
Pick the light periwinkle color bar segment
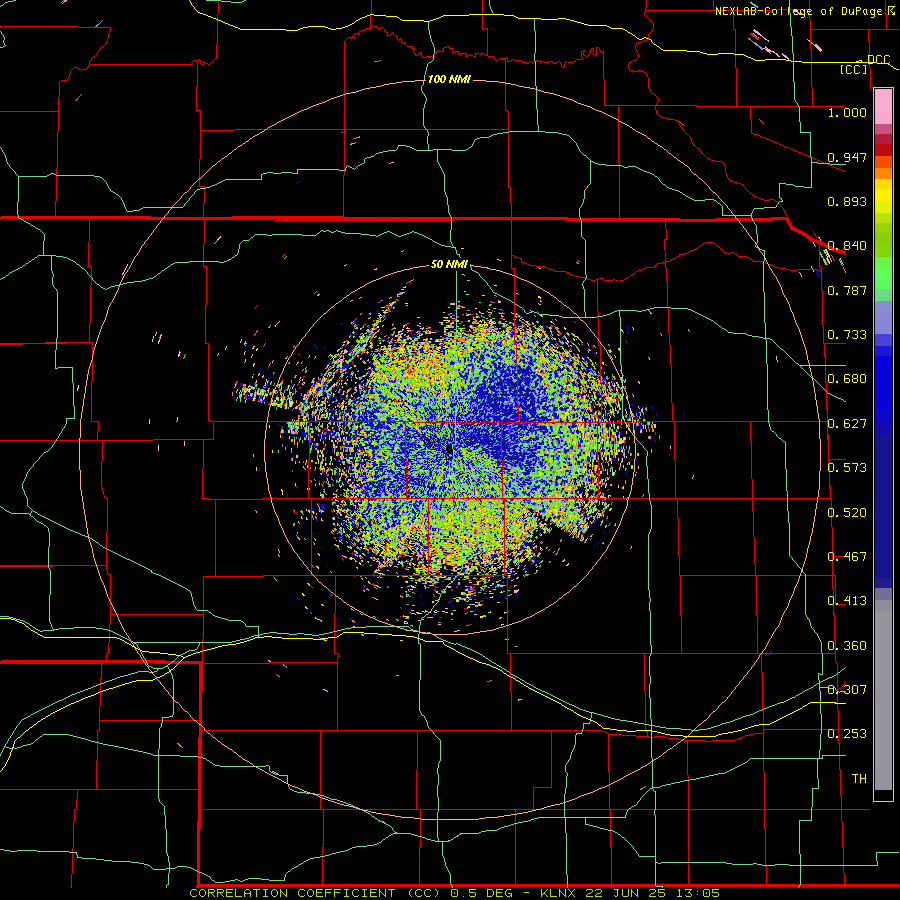click(x=883, y=317)
